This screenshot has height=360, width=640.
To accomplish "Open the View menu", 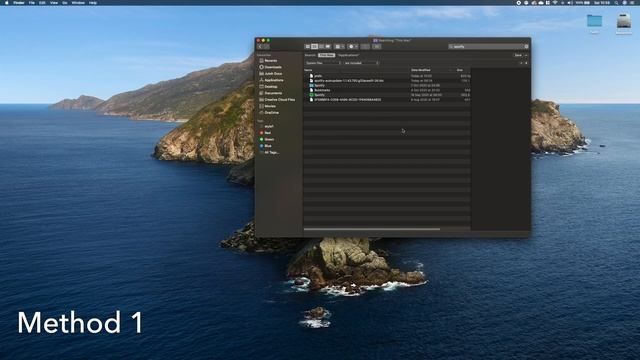I will pos(54,3).
